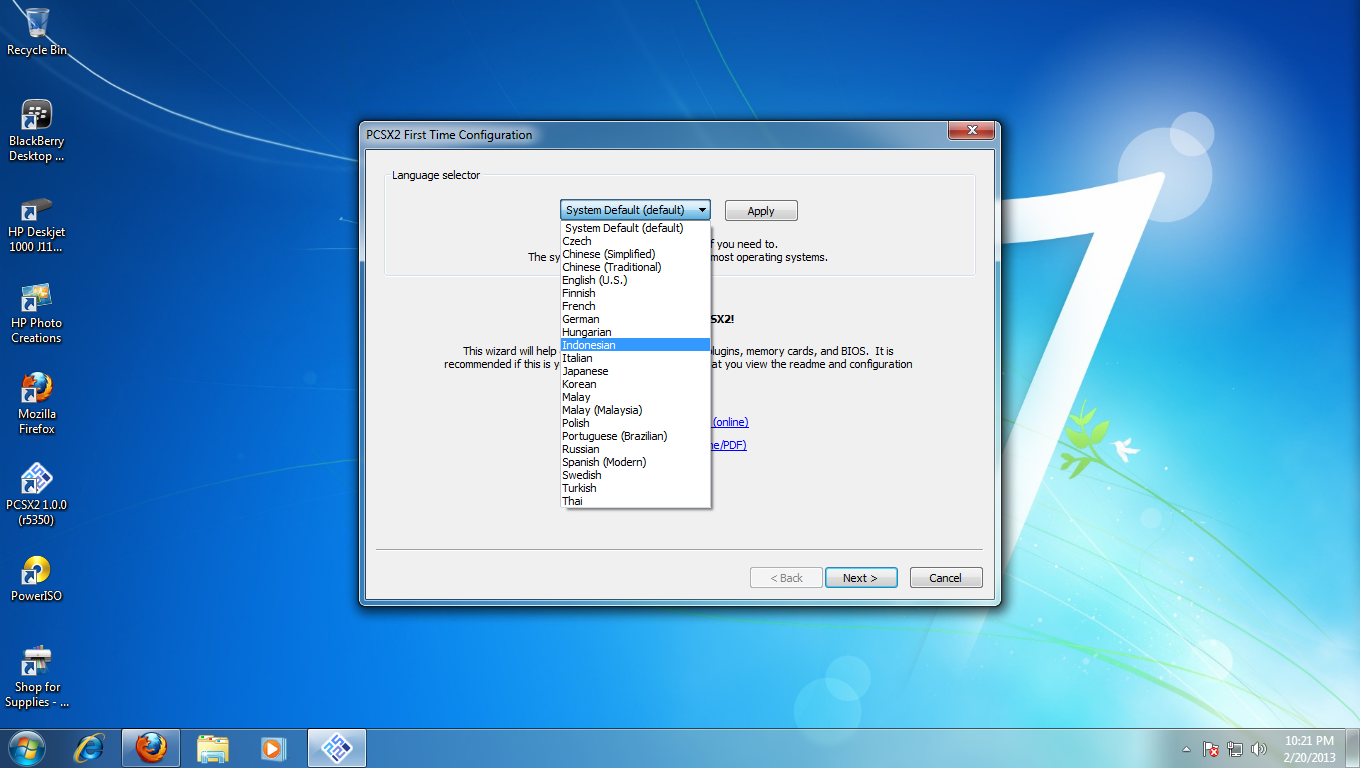
Task: Cancel the First Time Configuration wizard
Action: tap(945, 578)
